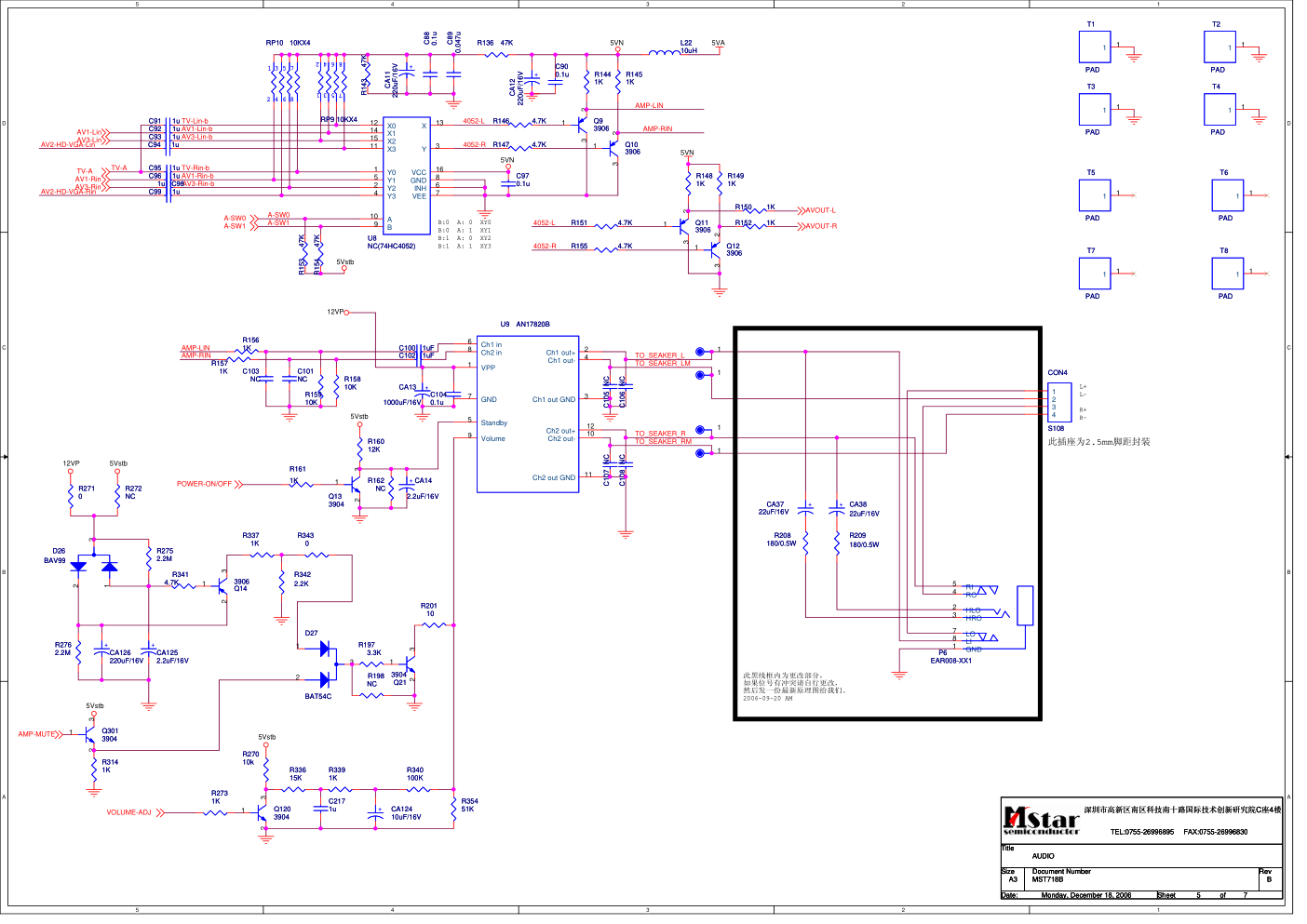This screenshot has height=924, width=1307.
Task: Select the U9 AN17820B amplifier block
Action: pos(528,414)
